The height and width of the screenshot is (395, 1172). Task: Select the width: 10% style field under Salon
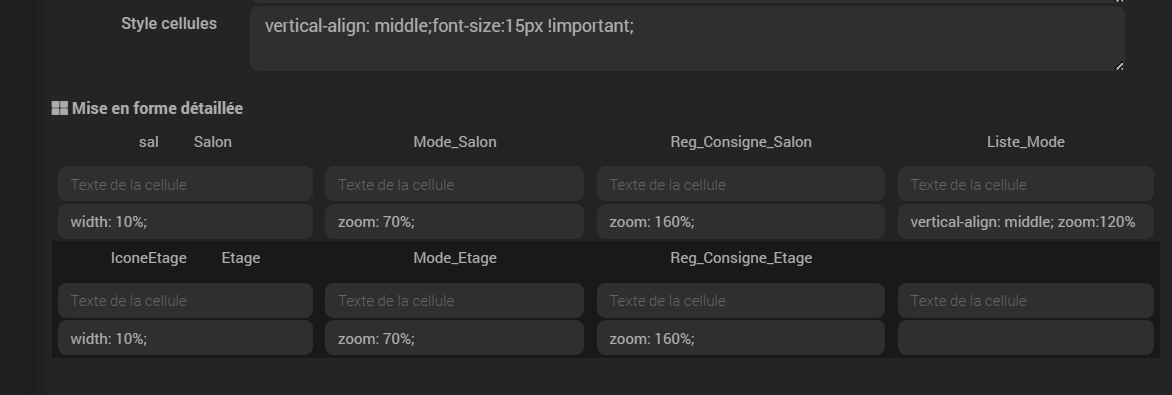coord(185,221)
